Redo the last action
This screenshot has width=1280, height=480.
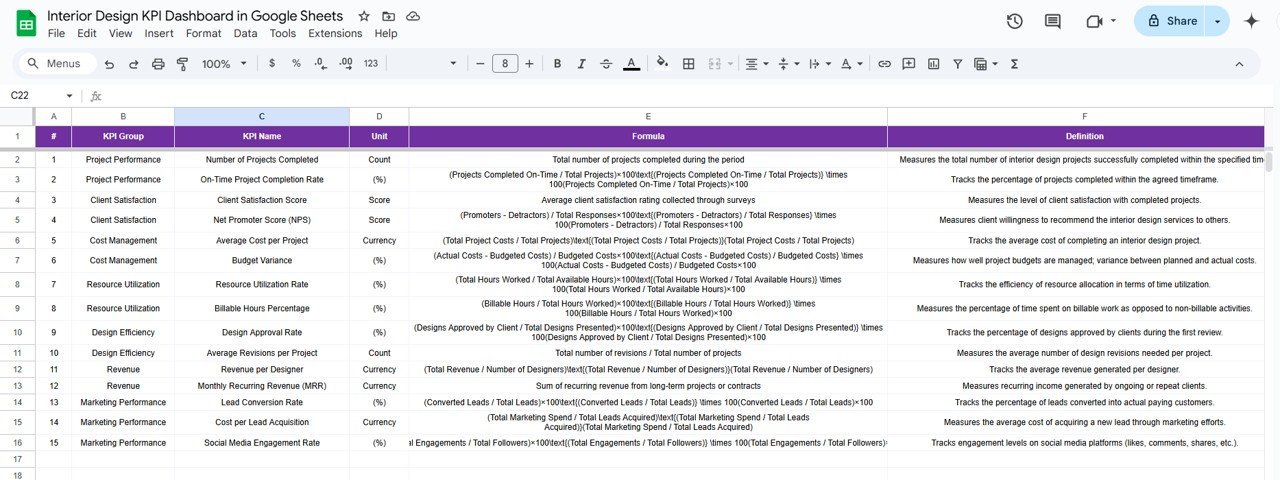click(x=134, y=64)
